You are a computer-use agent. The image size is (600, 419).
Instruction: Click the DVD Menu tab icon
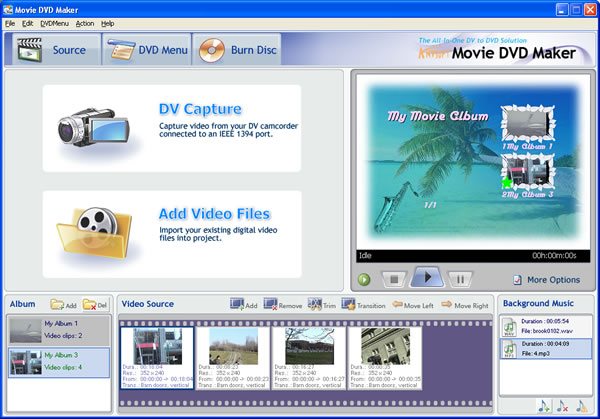click(121, 50)
